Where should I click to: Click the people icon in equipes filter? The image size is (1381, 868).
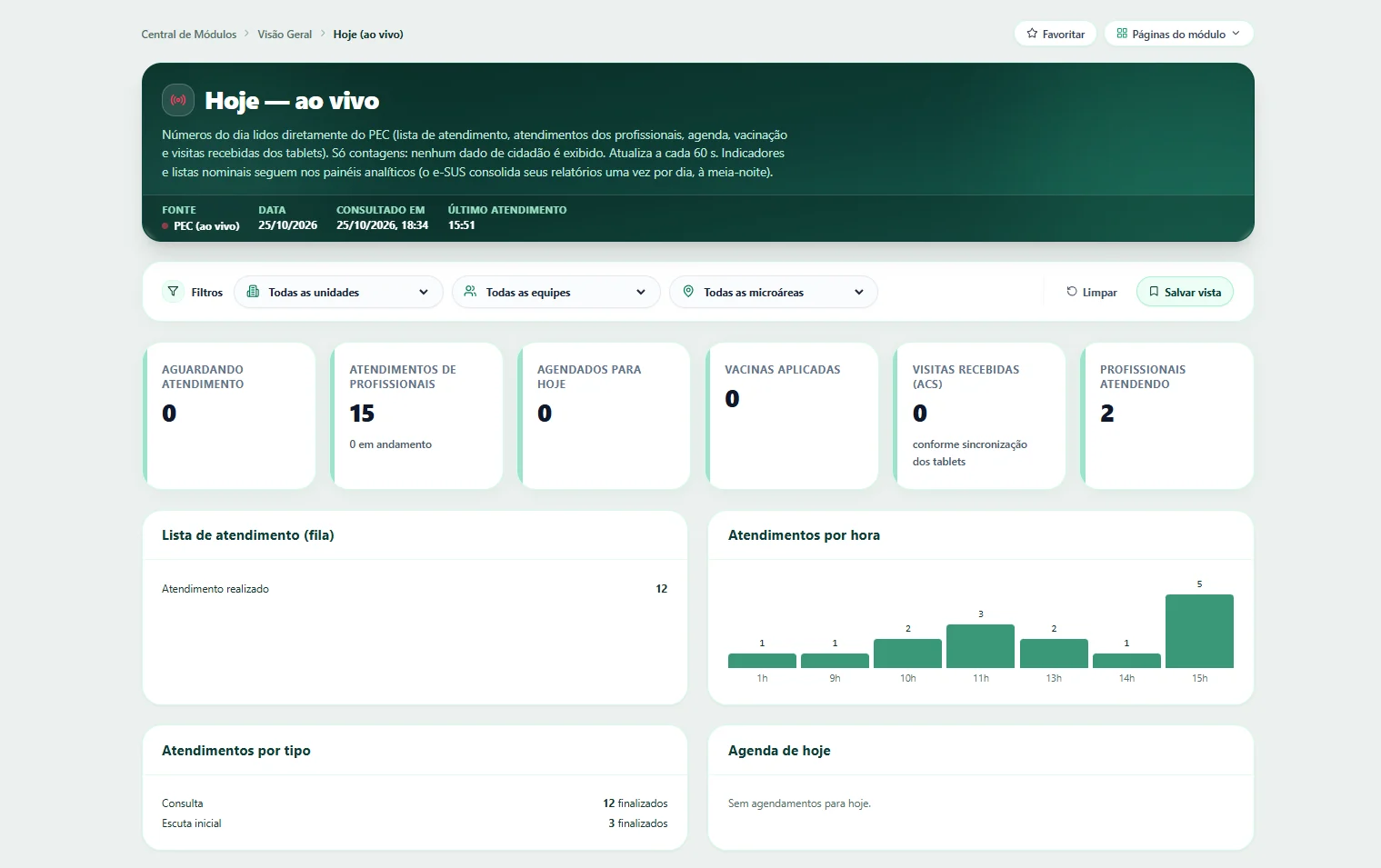click(x=470, y=292)
